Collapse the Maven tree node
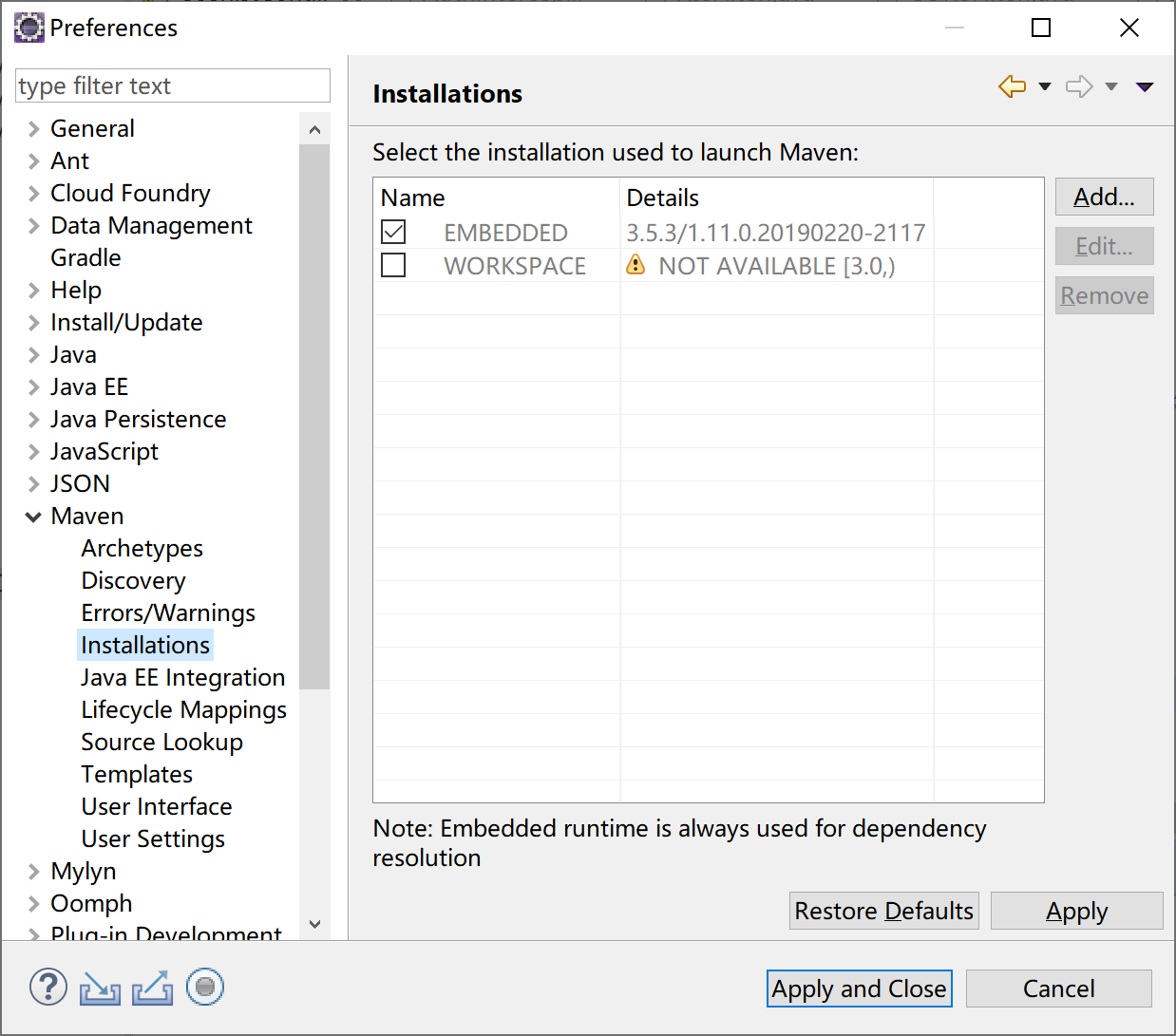Viewport: 1176px width, 1036px height. click(34, 517)
